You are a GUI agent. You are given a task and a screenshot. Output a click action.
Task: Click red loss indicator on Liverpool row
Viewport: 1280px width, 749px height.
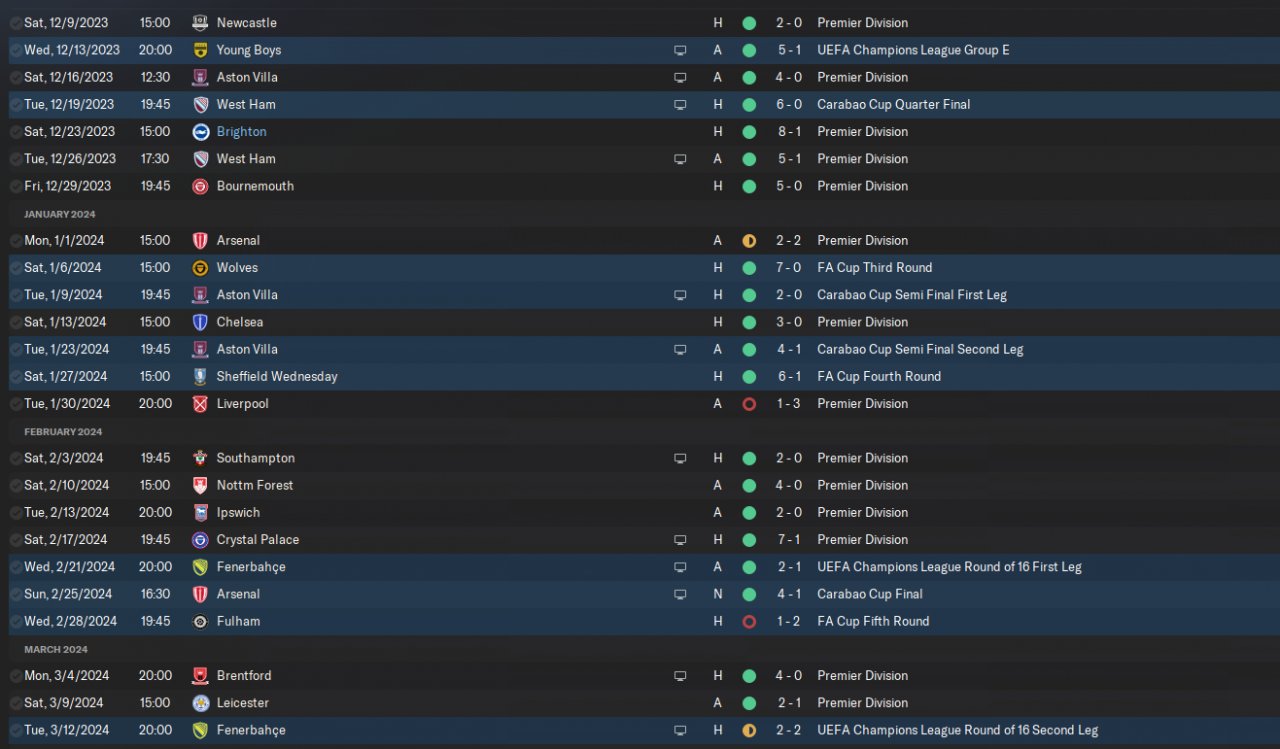pyautogui.click(x=749, y=404)
